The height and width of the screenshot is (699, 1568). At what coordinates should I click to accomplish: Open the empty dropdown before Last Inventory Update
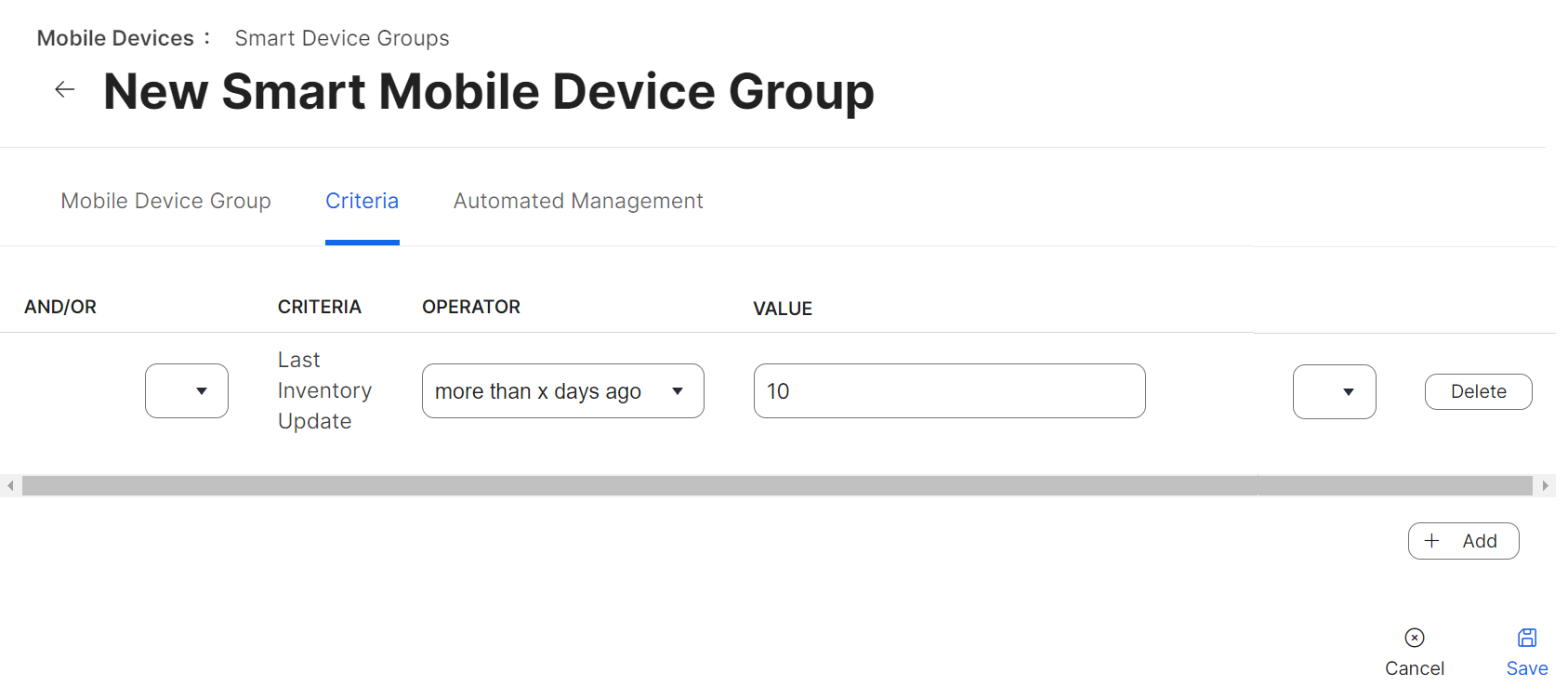pyautogui.click(x=187, y=391)
